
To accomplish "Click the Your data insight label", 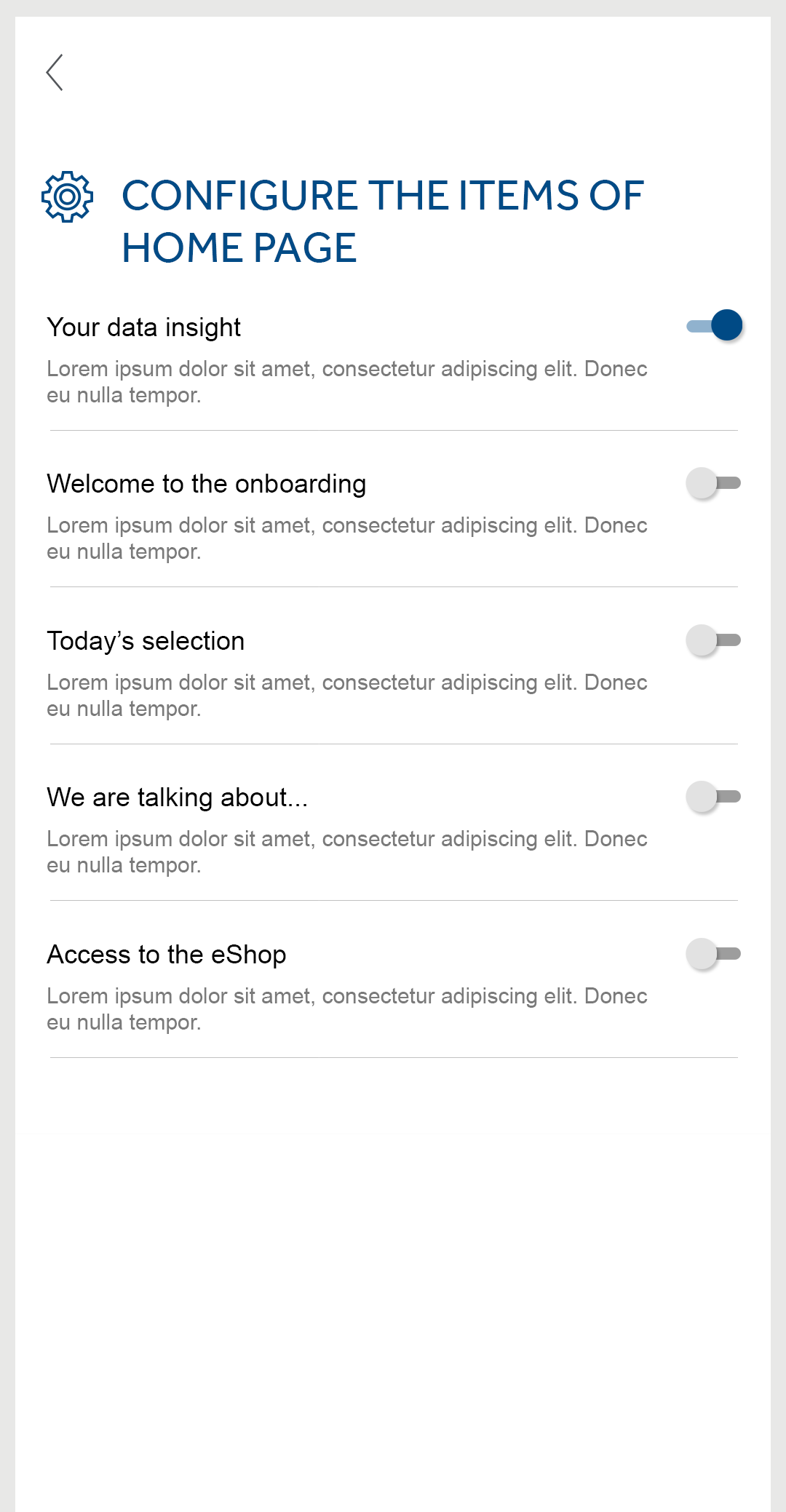I will click(143, 327).
